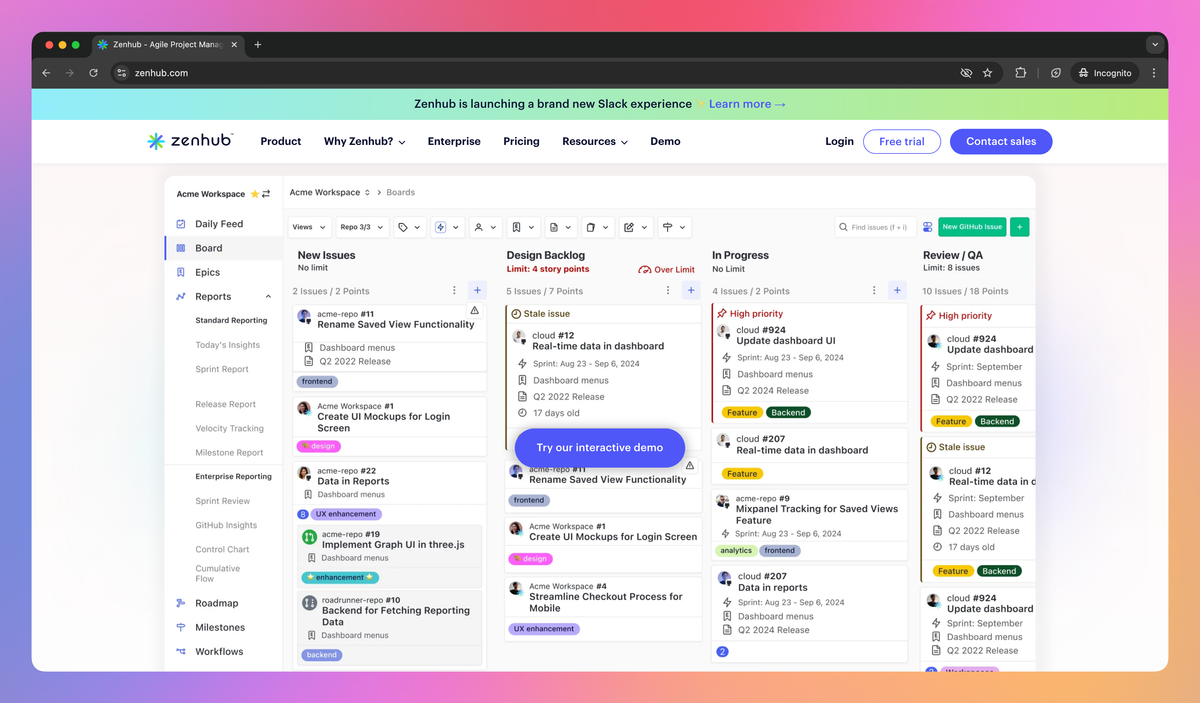Open Chrome three-dot menu

tap(1154, 73)
